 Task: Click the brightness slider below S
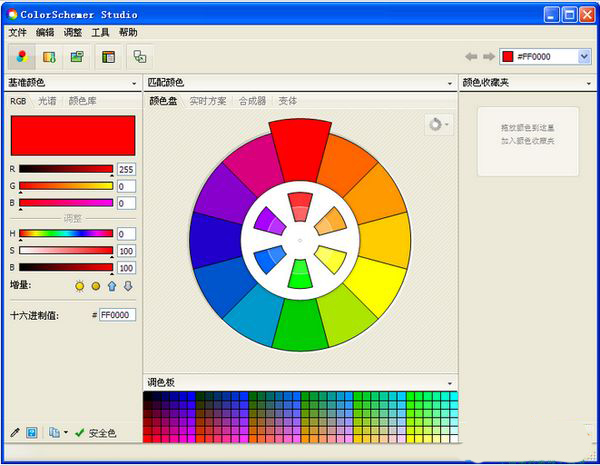[x=66, y=267]
